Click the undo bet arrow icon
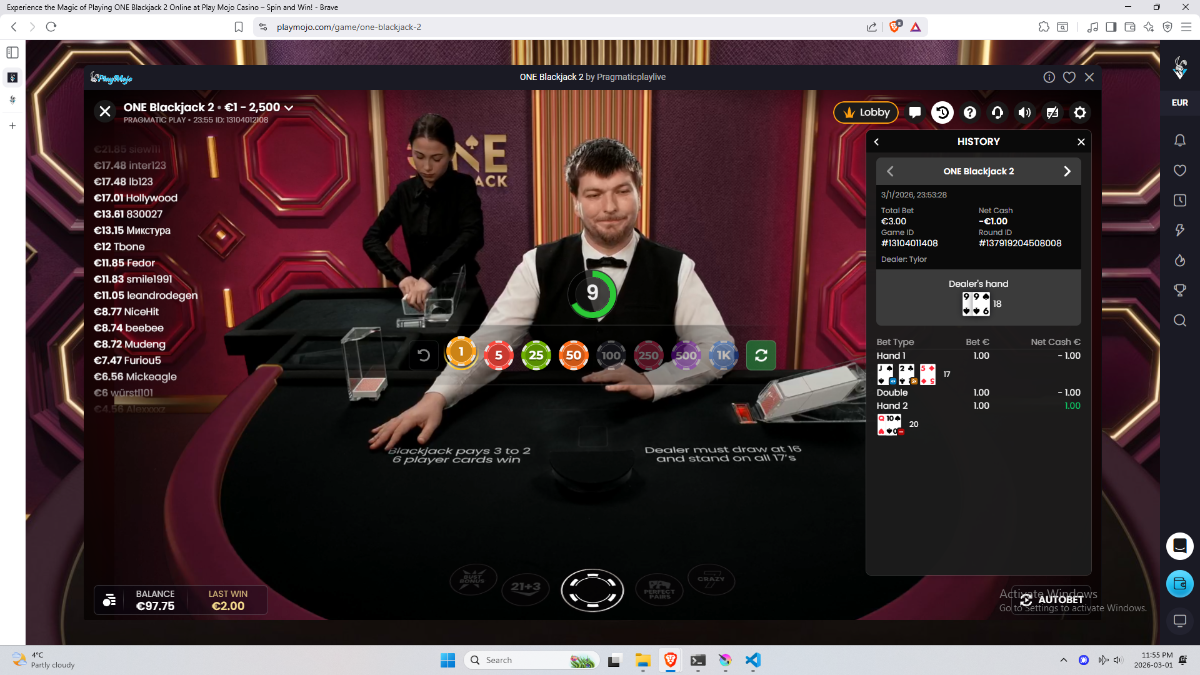1200x675 pixels. (424, 355)
